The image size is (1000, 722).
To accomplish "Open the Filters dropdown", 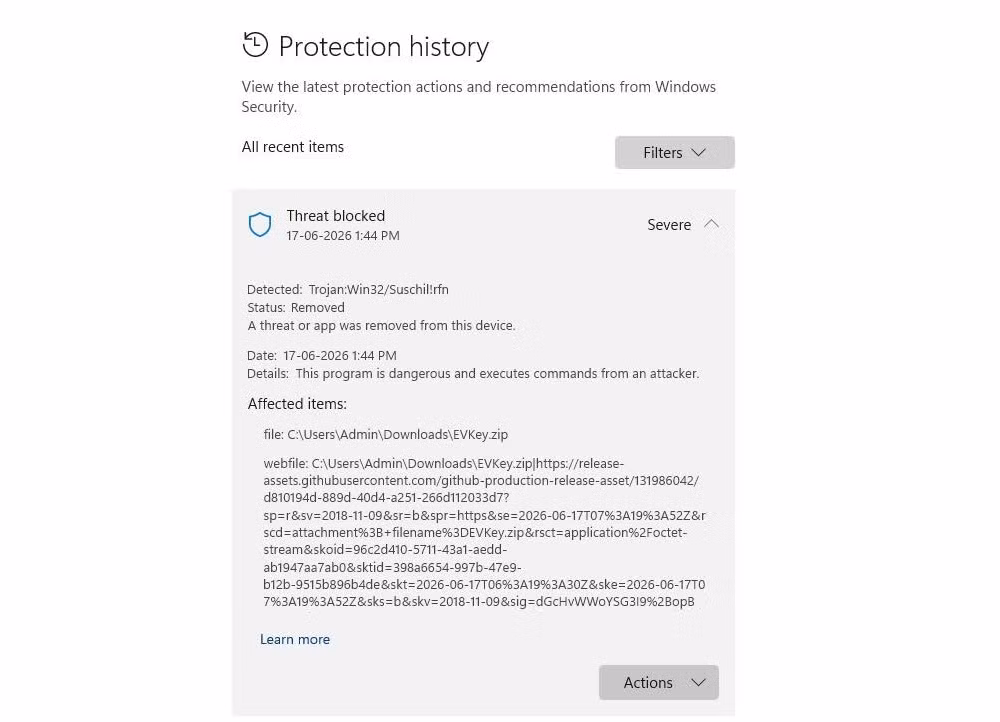I will pyautogui.click(x=674, y=152).
